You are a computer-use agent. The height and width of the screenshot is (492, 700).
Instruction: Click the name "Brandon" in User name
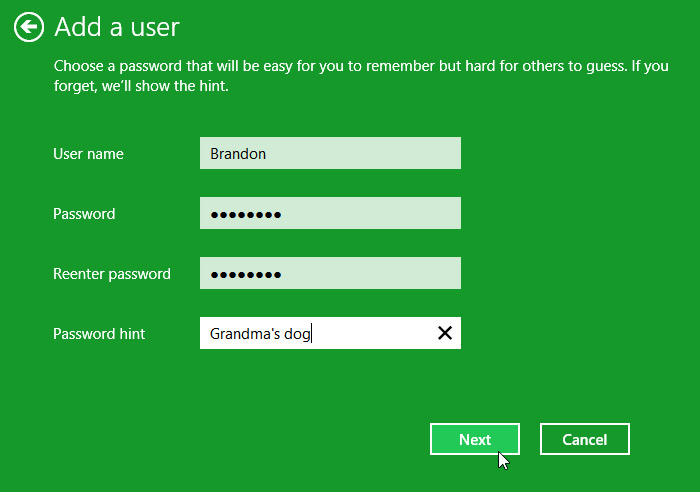point(237,154)
